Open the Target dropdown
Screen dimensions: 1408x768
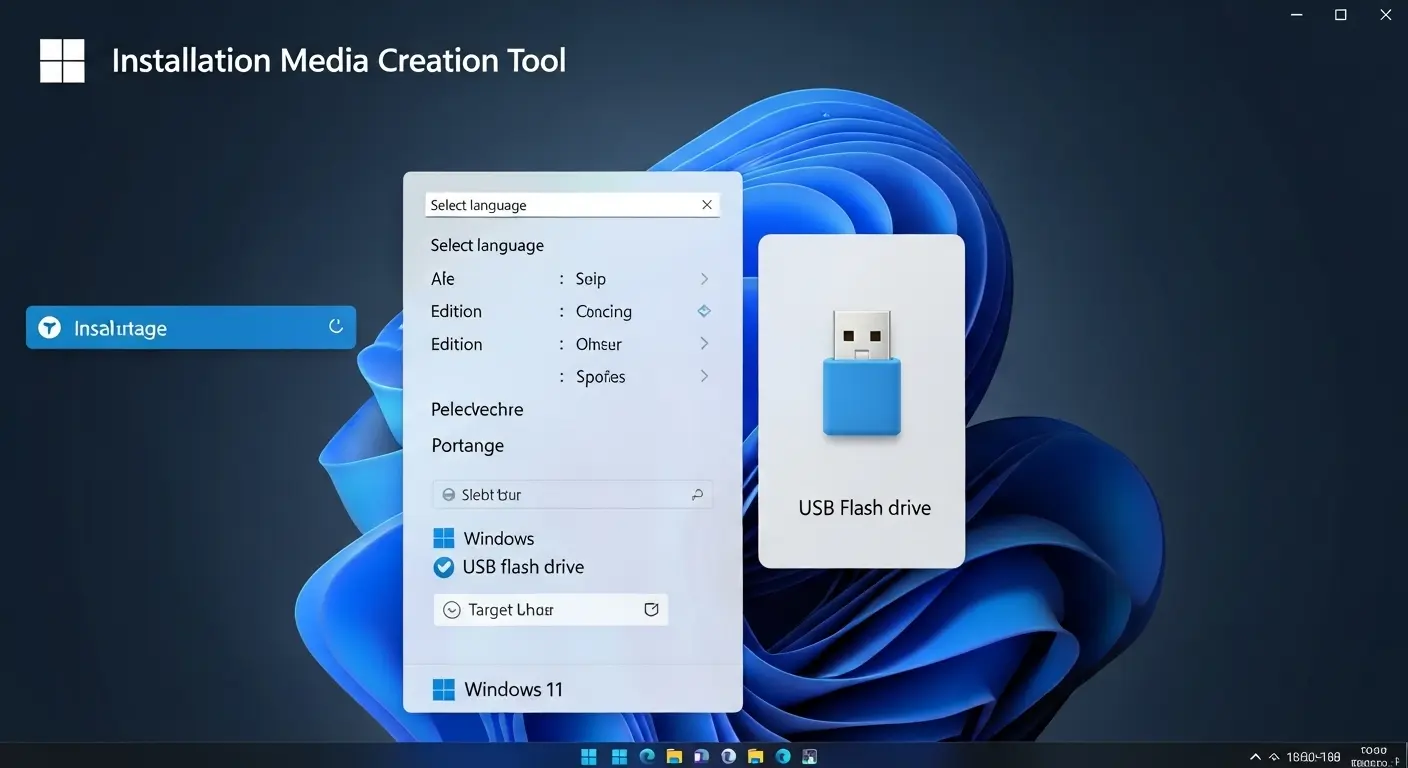551,609
